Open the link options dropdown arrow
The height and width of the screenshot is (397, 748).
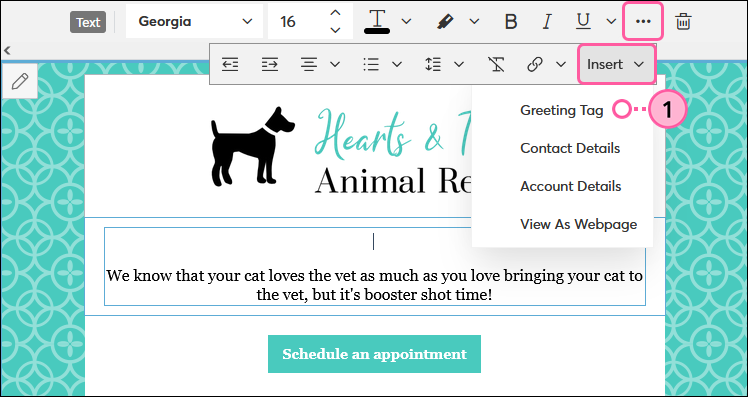tap(561, 64)
